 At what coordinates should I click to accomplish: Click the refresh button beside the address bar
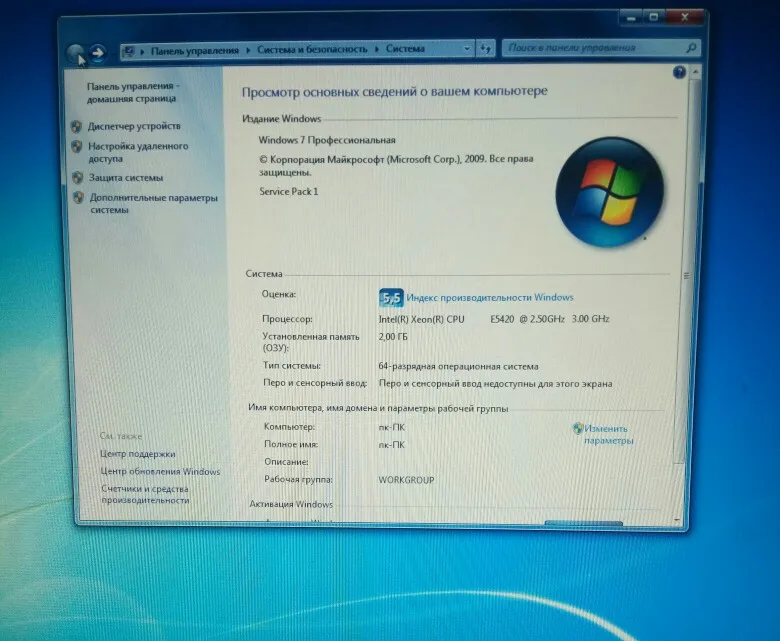(485, 49)
